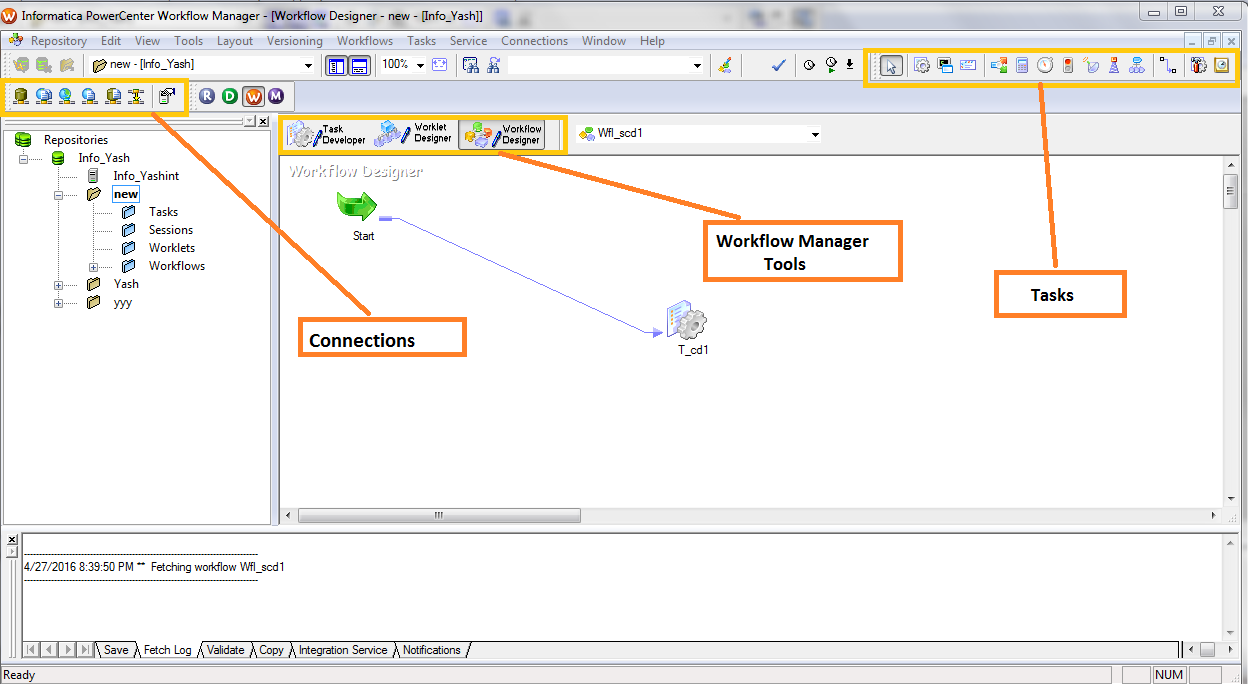Click the Designer round D icon
Screen dimensions: 1248x684
point(230,96)
